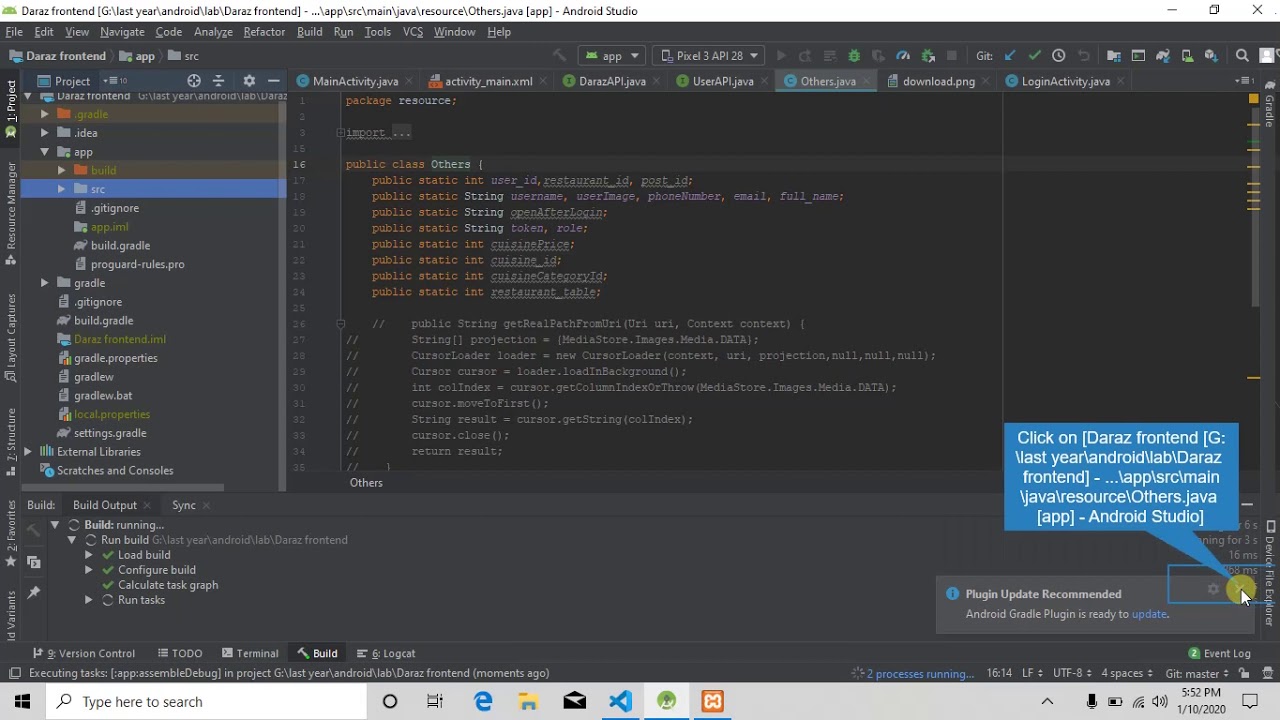Open the Pixel 3 API 28 device dropdown

[x=710, y=56]
